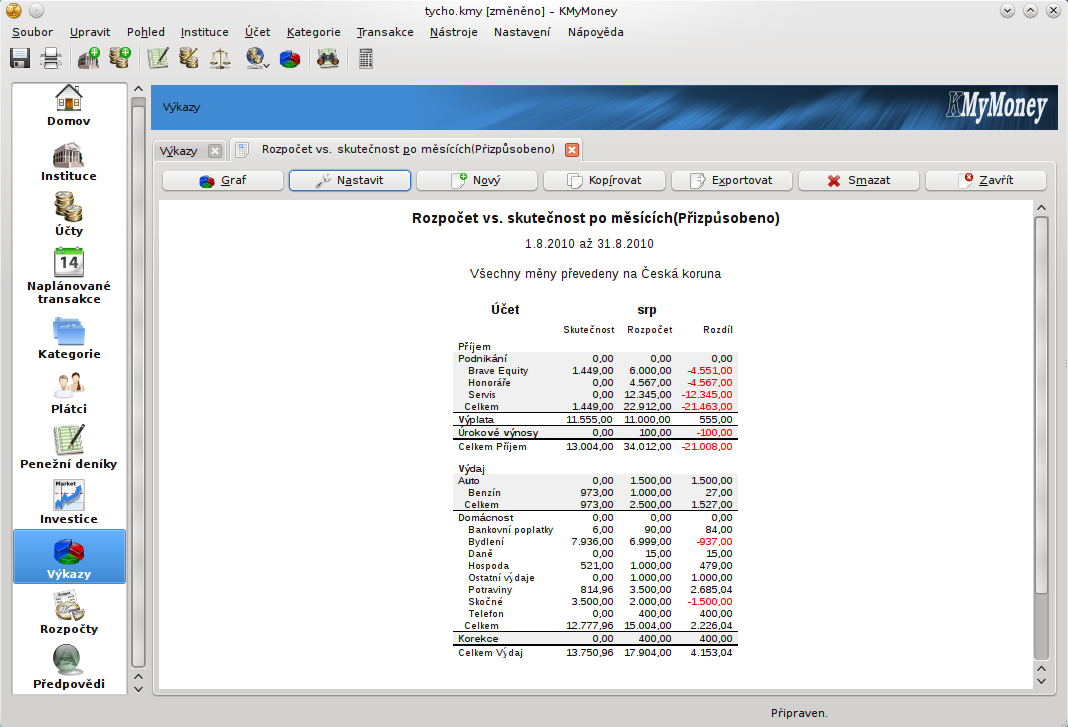The width and height of the screenshot is (1068, 727).
Task: Click the Save file toolbar icon
Action: (20, 59)
